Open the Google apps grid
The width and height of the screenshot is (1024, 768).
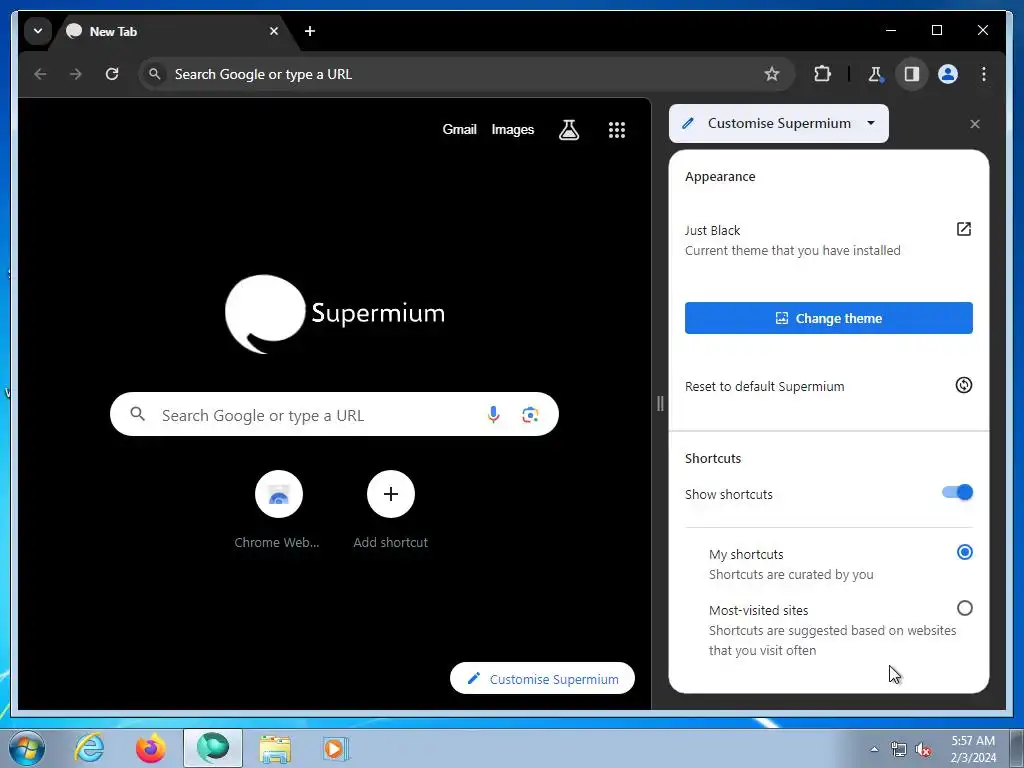pos(616,129)
